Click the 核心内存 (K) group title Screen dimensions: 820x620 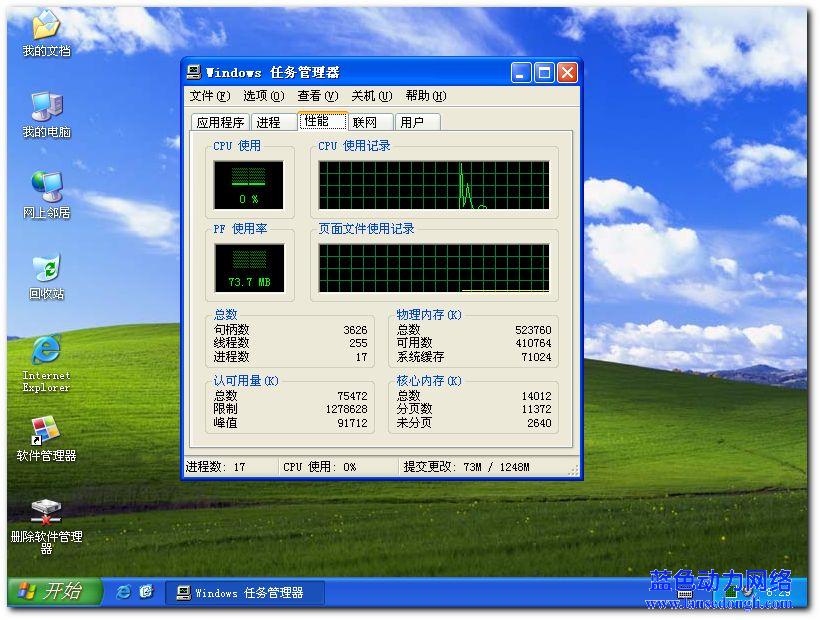(429, 381)
